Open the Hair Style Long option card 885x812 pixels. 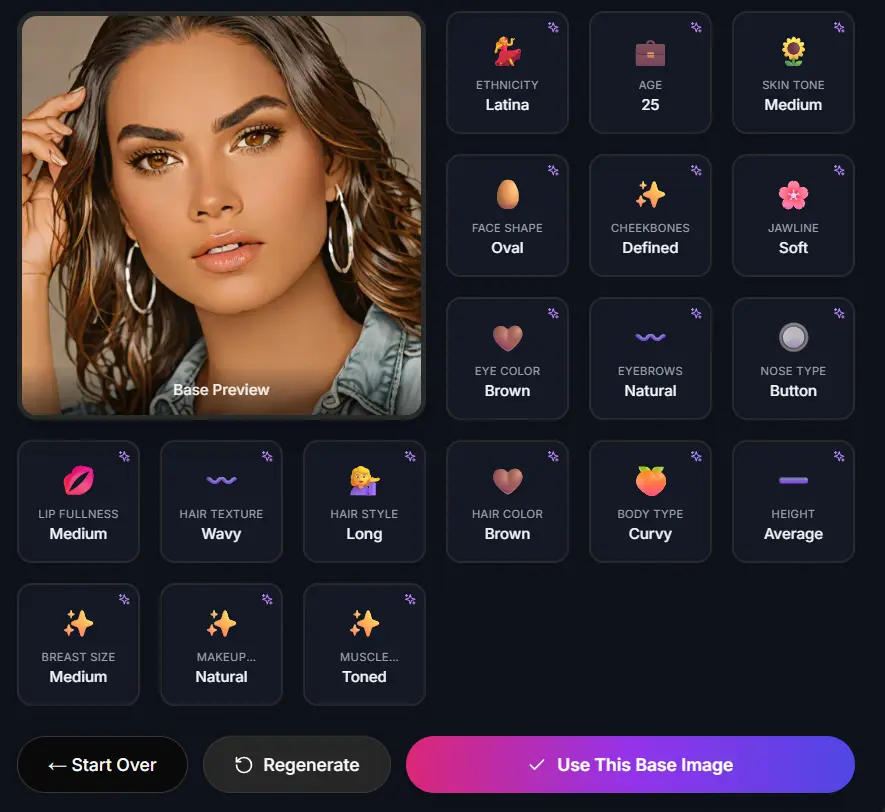tap(364, 502)
